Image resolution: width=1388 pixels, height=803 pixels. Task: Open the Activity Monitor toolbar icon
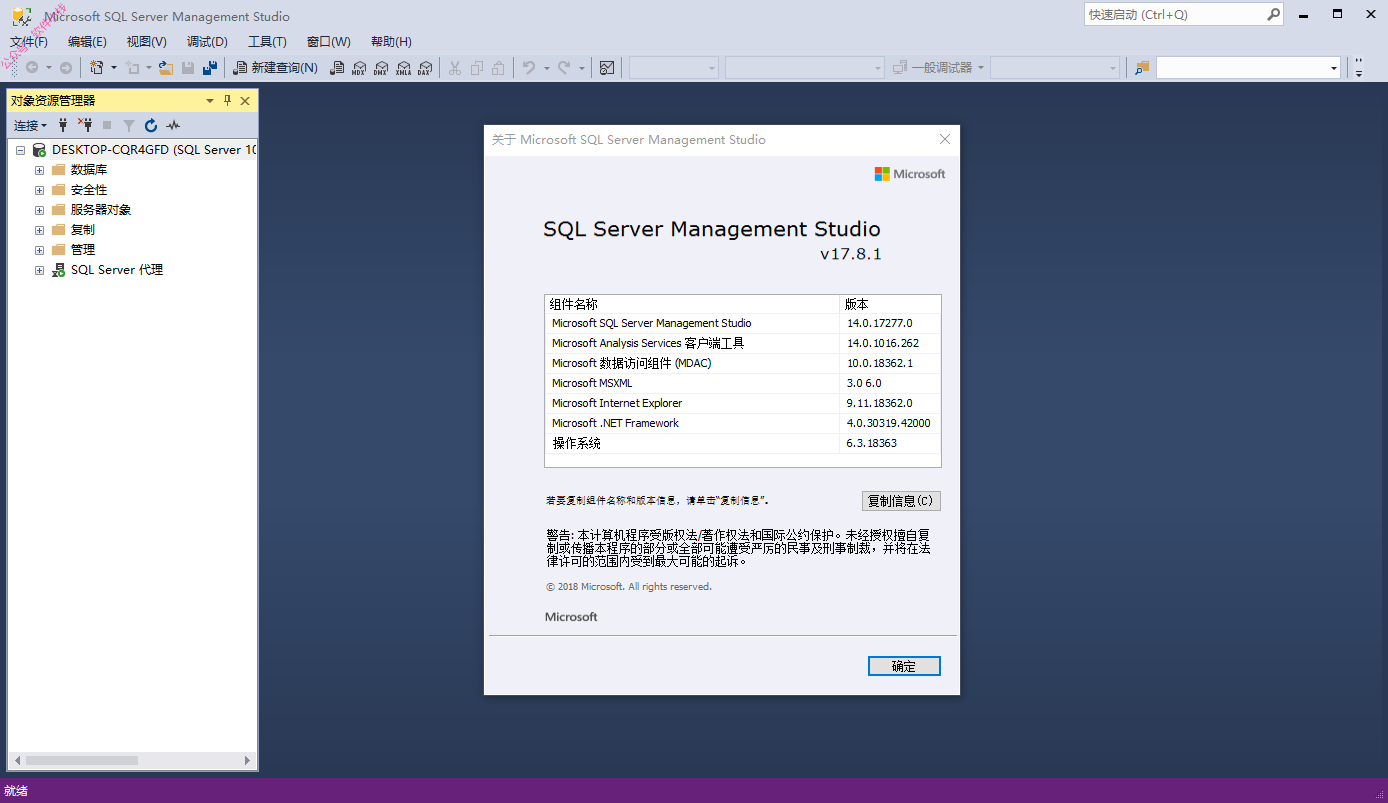(607, 68)
